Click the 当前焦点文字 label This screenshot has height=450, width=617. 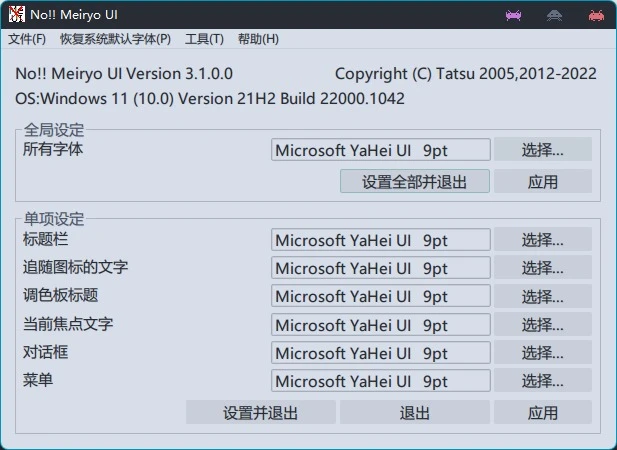(x=68, y=324)
